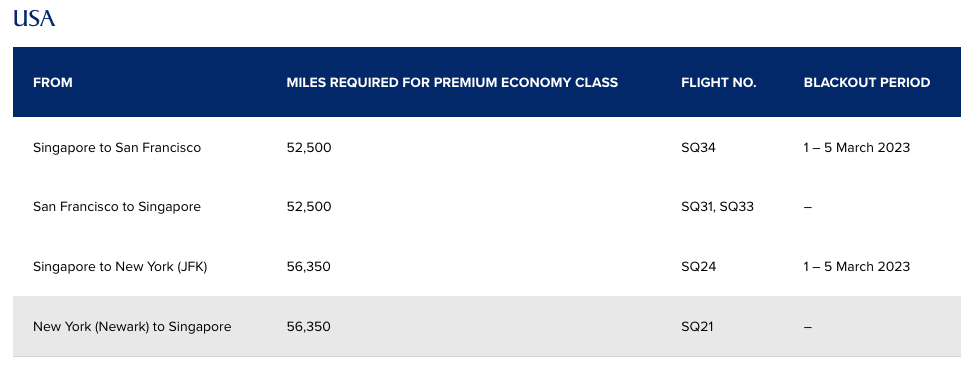This screenshot has width=969, height=383.
Task: Click 56,350 miles for Newark to Singapore
Action: [x=308, y=326]
